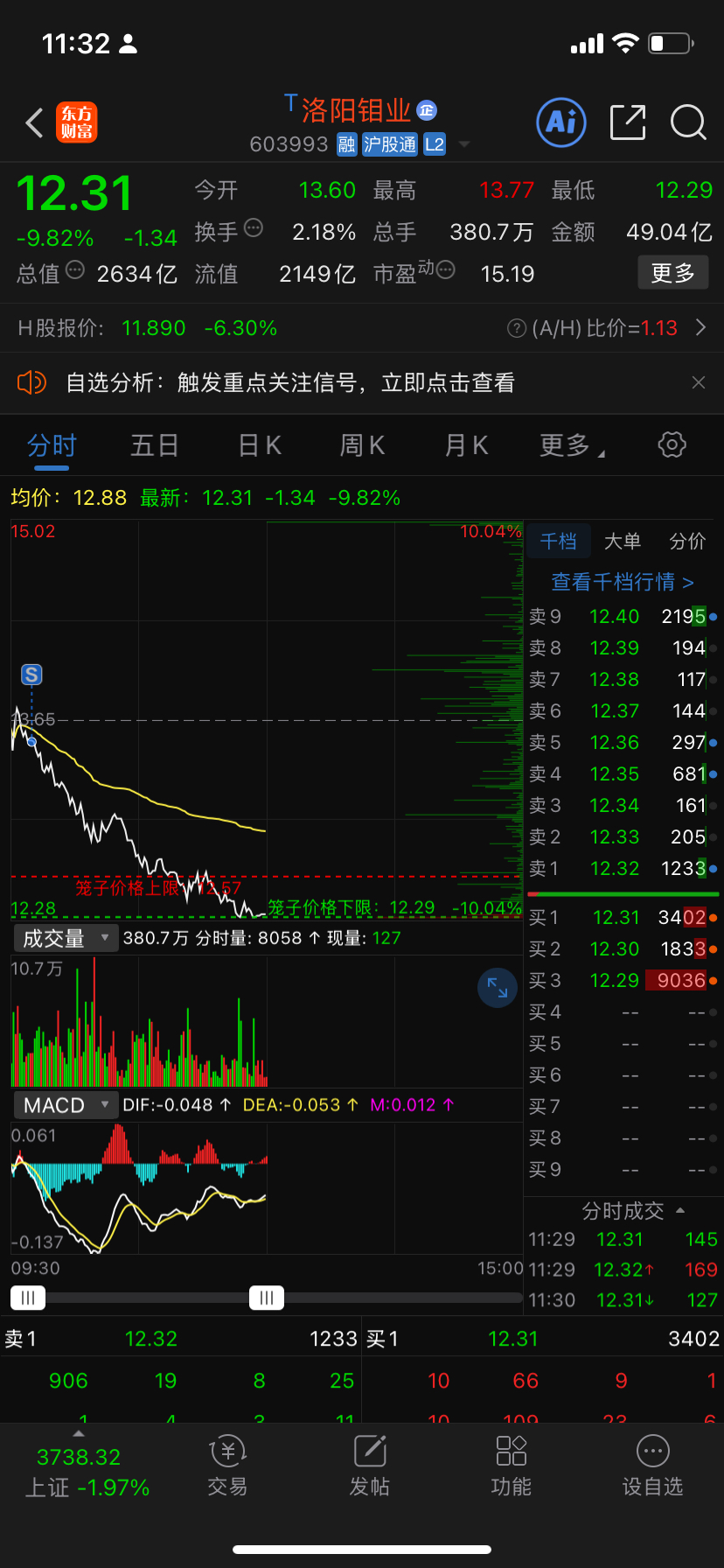
Task: Select 卖5 price 12.36 row
Action: 623,743
